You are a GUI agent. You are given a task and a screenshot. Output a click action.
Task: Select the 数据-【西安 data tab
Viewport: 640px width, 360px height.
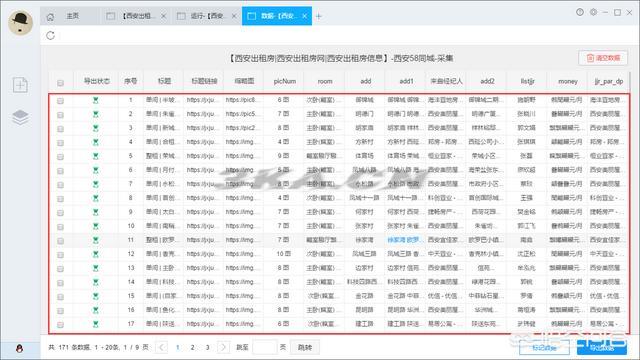(x=277, y=16)
